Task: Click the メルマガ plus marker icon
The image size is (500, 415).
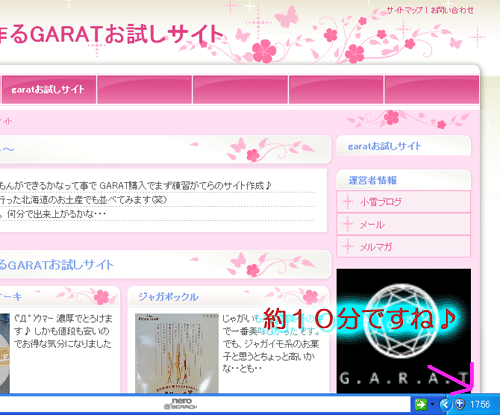Action: click(x=348, y=247)
